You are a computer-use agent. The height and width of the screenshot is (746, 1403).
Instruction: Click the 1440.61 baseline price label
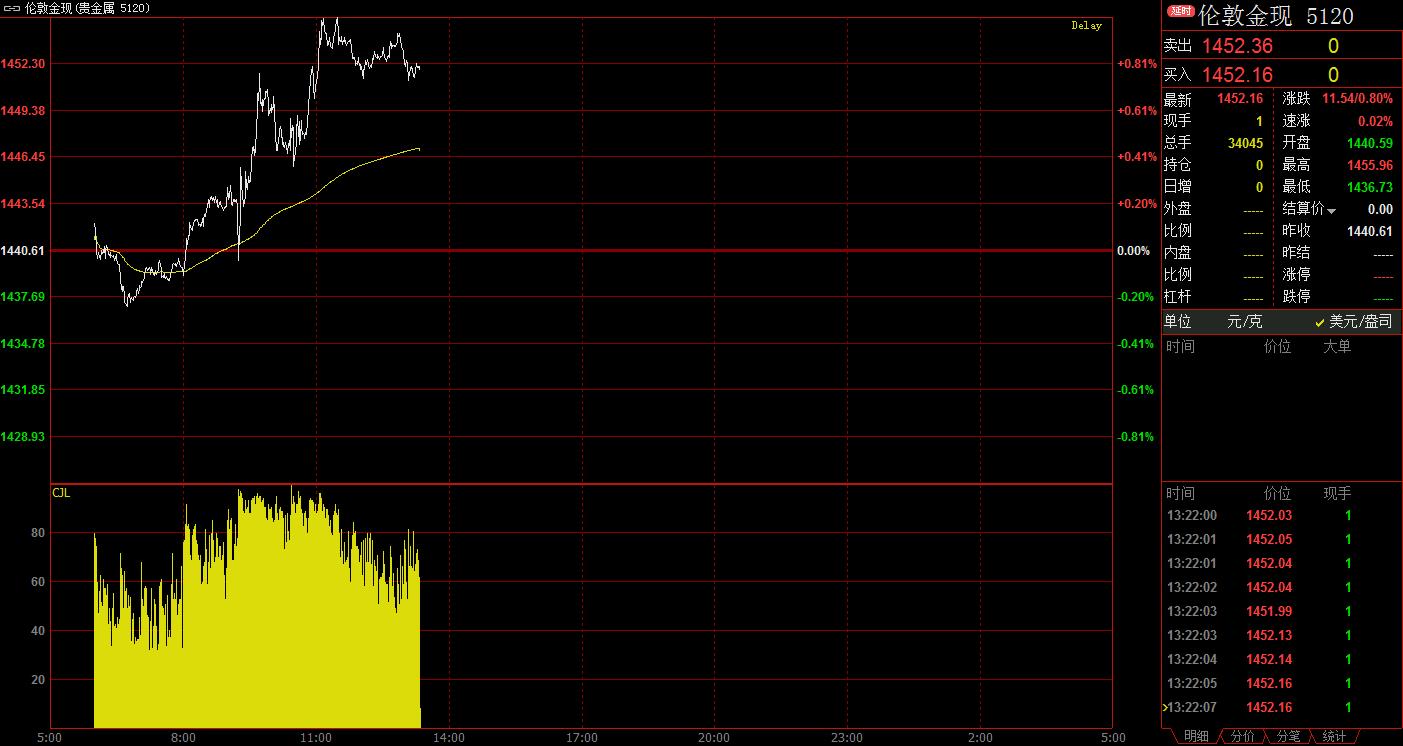click(x=22, y=250)
